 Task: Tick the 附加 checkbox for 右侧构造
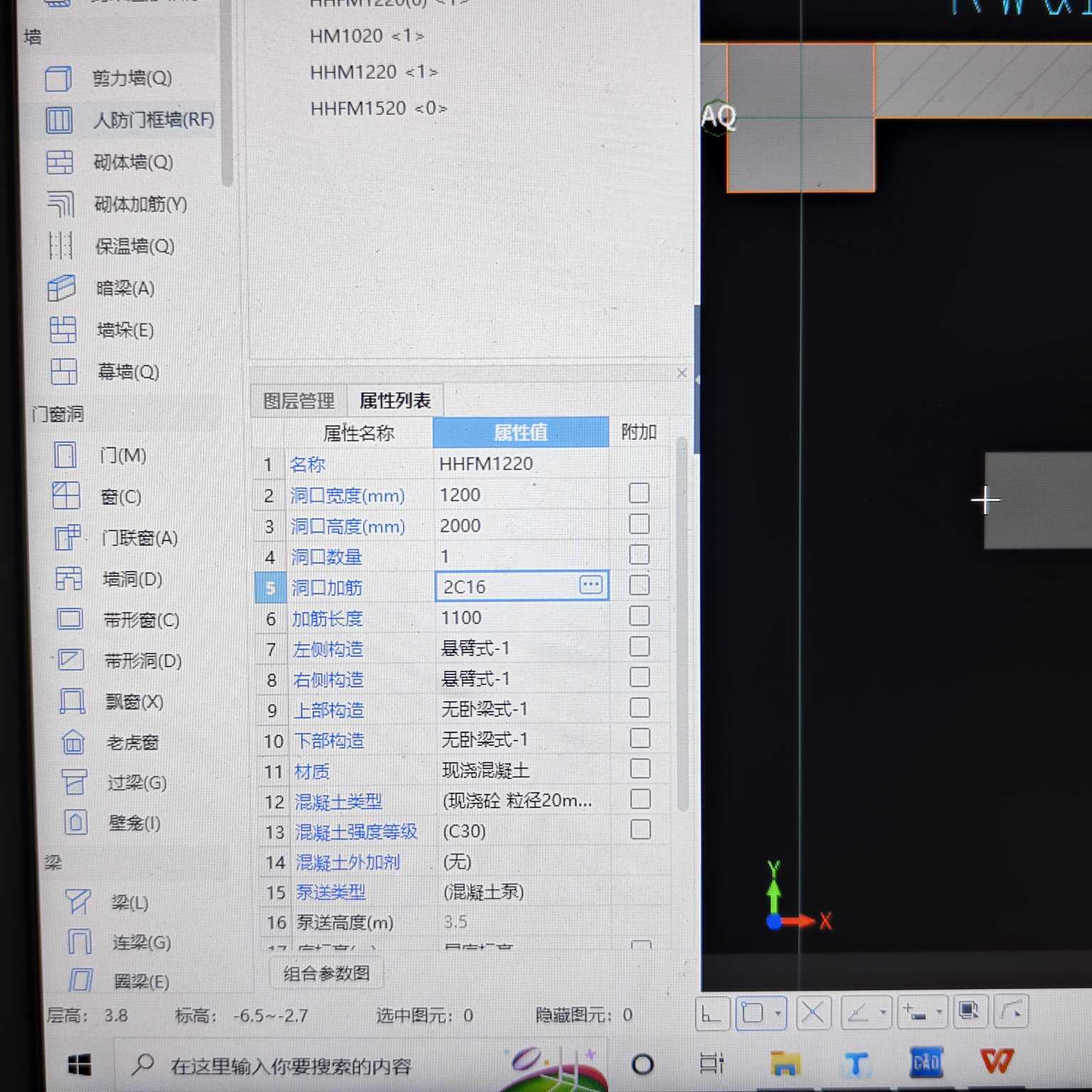pos(640,677)
